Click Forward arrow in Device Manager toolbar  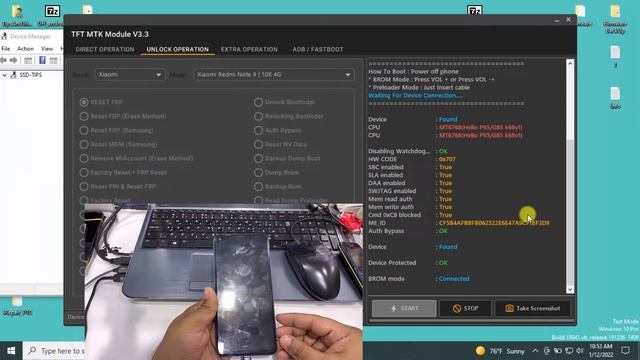click(x=13, y=60)
